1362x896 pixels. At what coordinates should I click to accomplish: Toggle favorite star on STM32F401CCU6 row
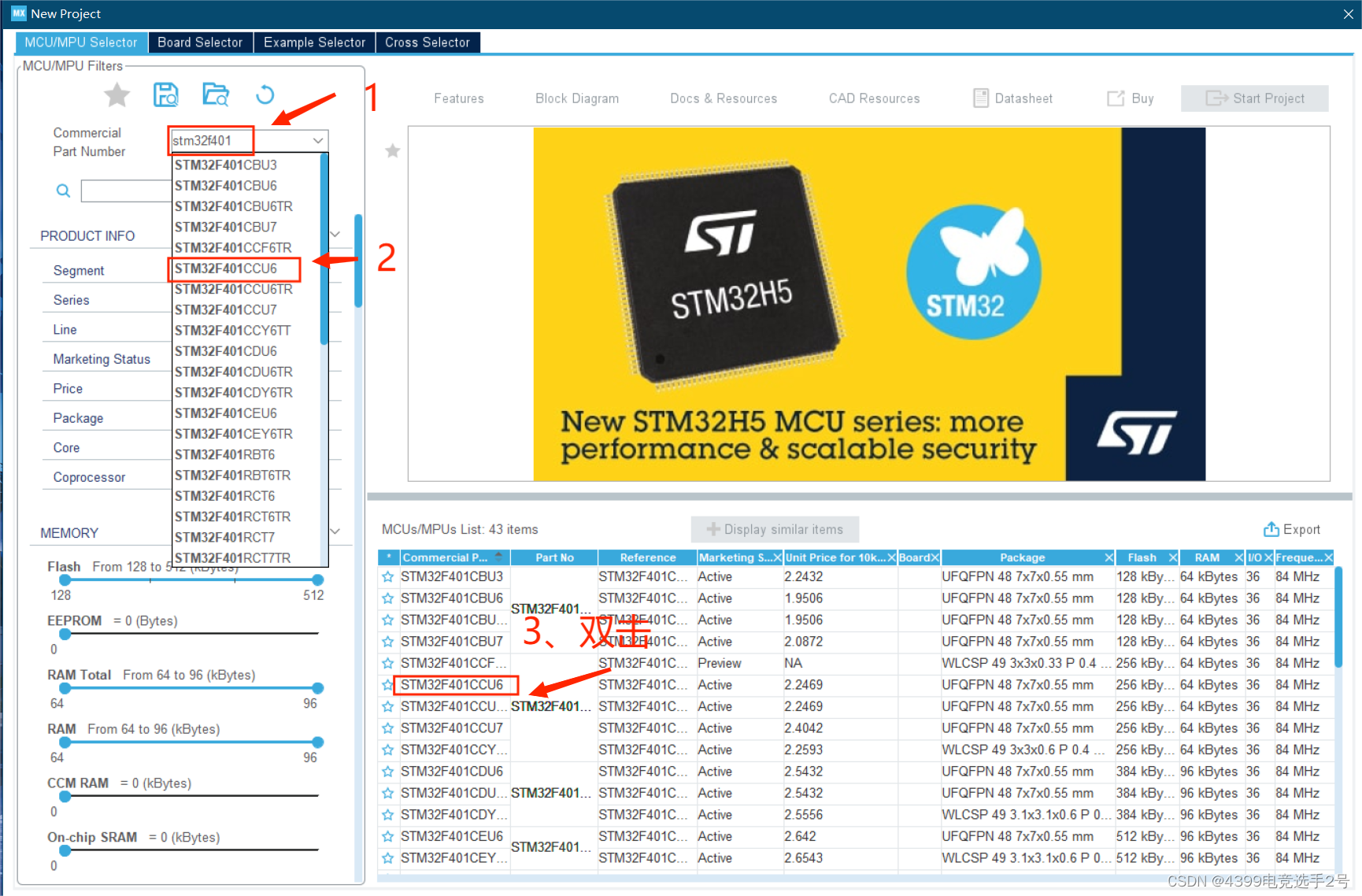(x=387, y=685)
